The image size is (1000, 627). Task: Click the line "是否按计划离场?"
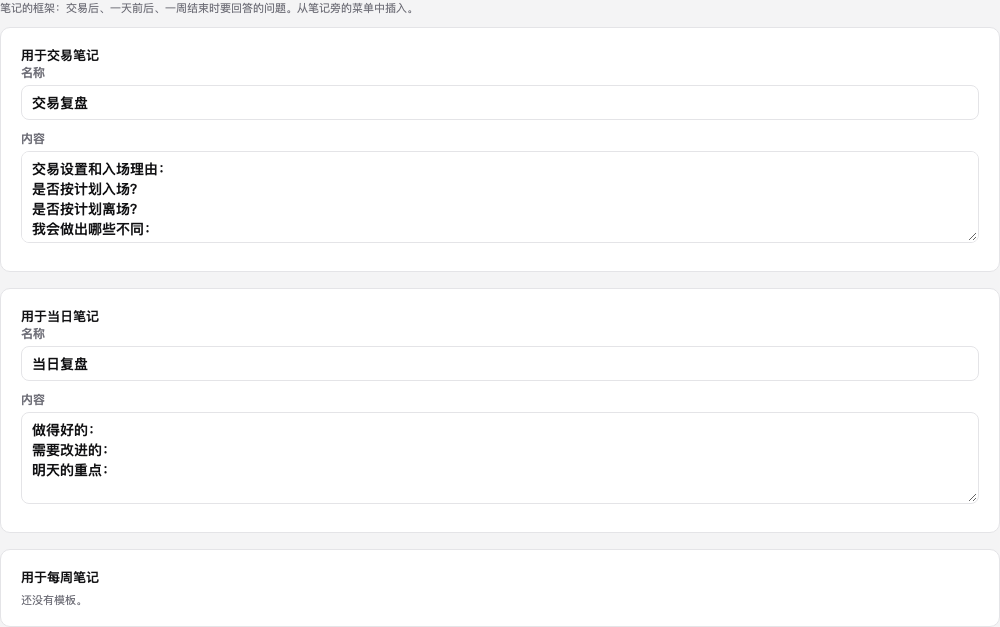pyautogui.click(x=85, y=209)
